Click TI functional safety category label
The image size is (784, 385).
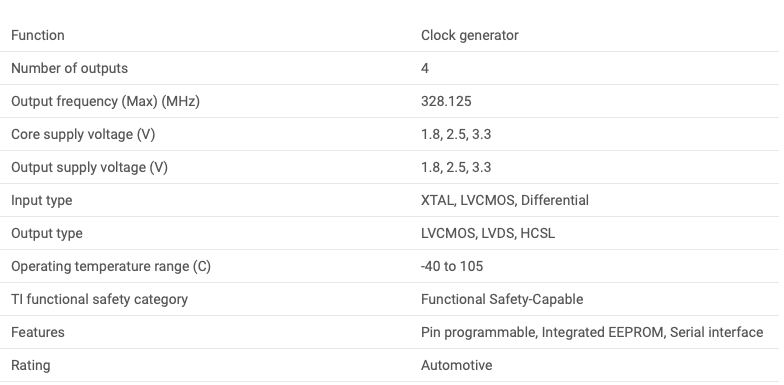pyautogui.click(x=100, y=300)
